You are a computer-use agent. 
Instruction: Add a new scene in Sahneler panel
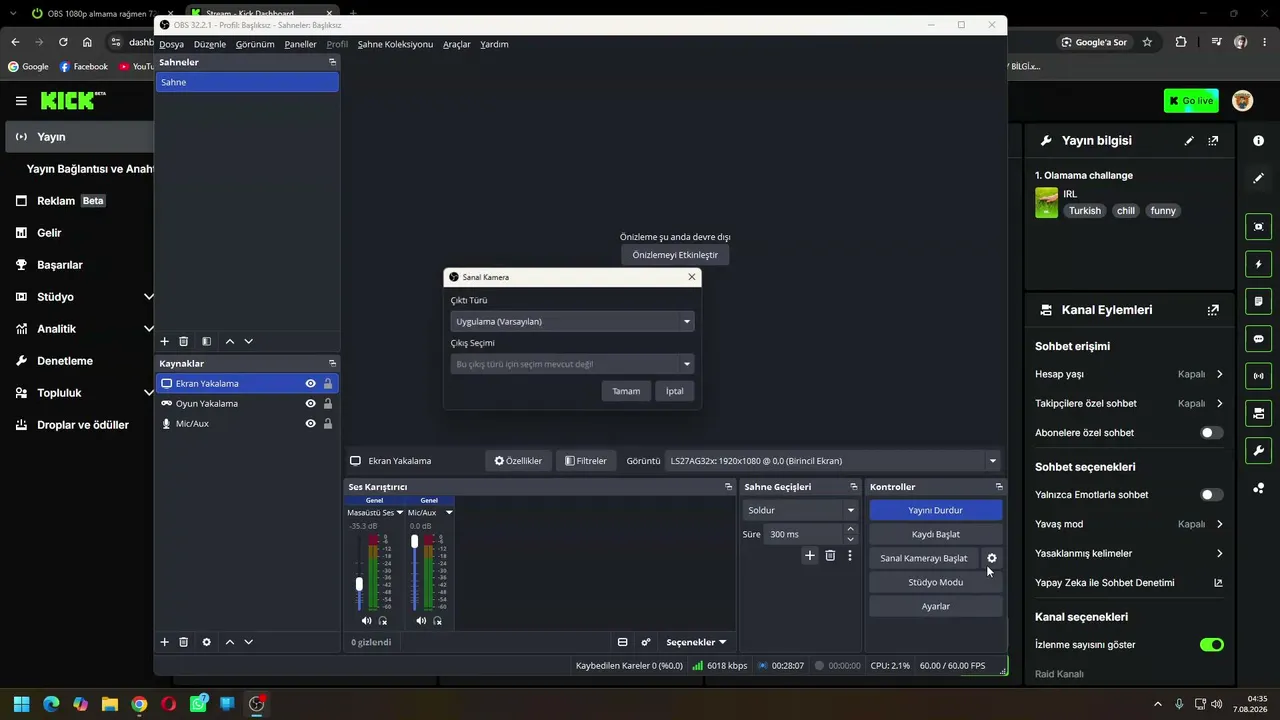click(x=165, y=342)
